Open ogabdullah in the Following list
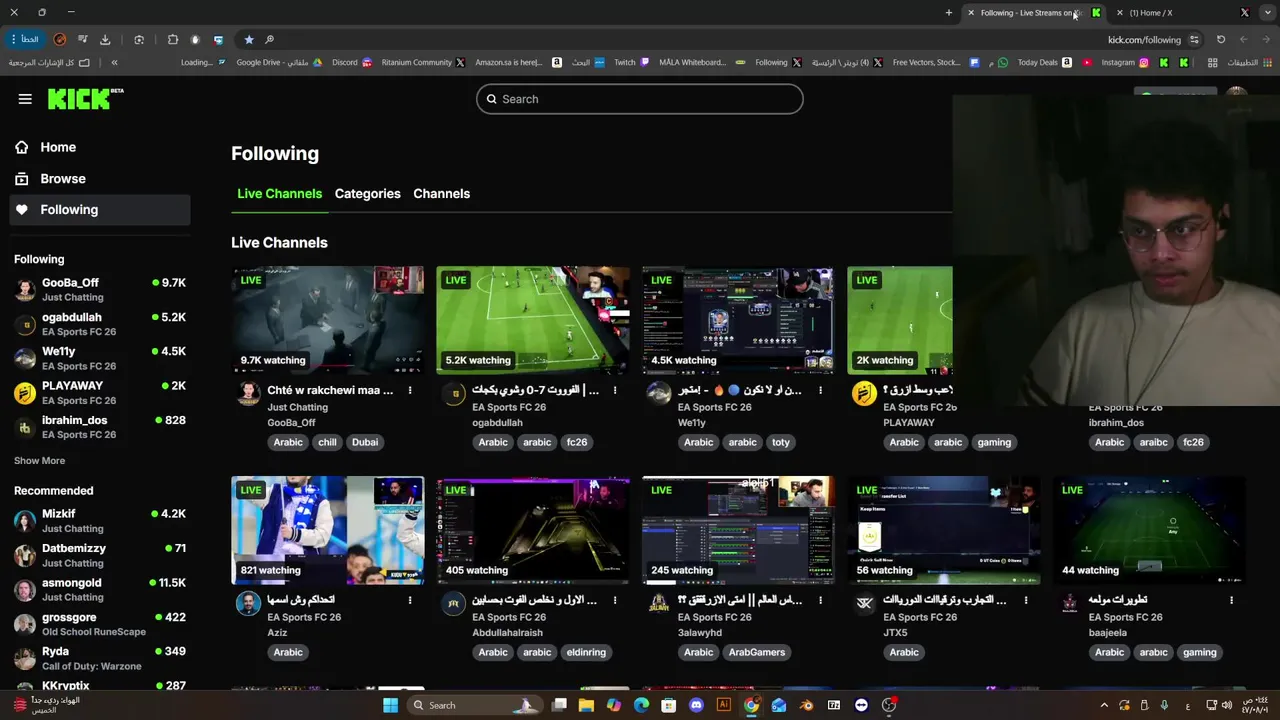The image size is (1280, 720). [100, 324]
